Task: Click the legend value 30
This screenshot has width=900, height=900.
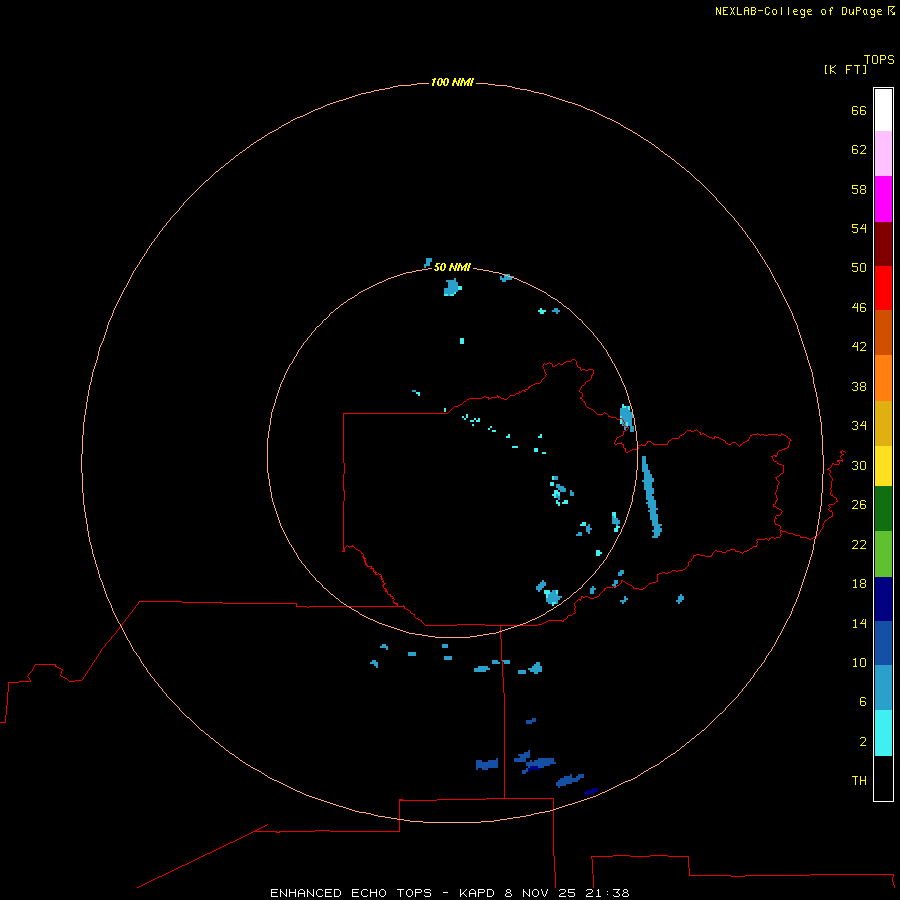Action: [859, 465]
